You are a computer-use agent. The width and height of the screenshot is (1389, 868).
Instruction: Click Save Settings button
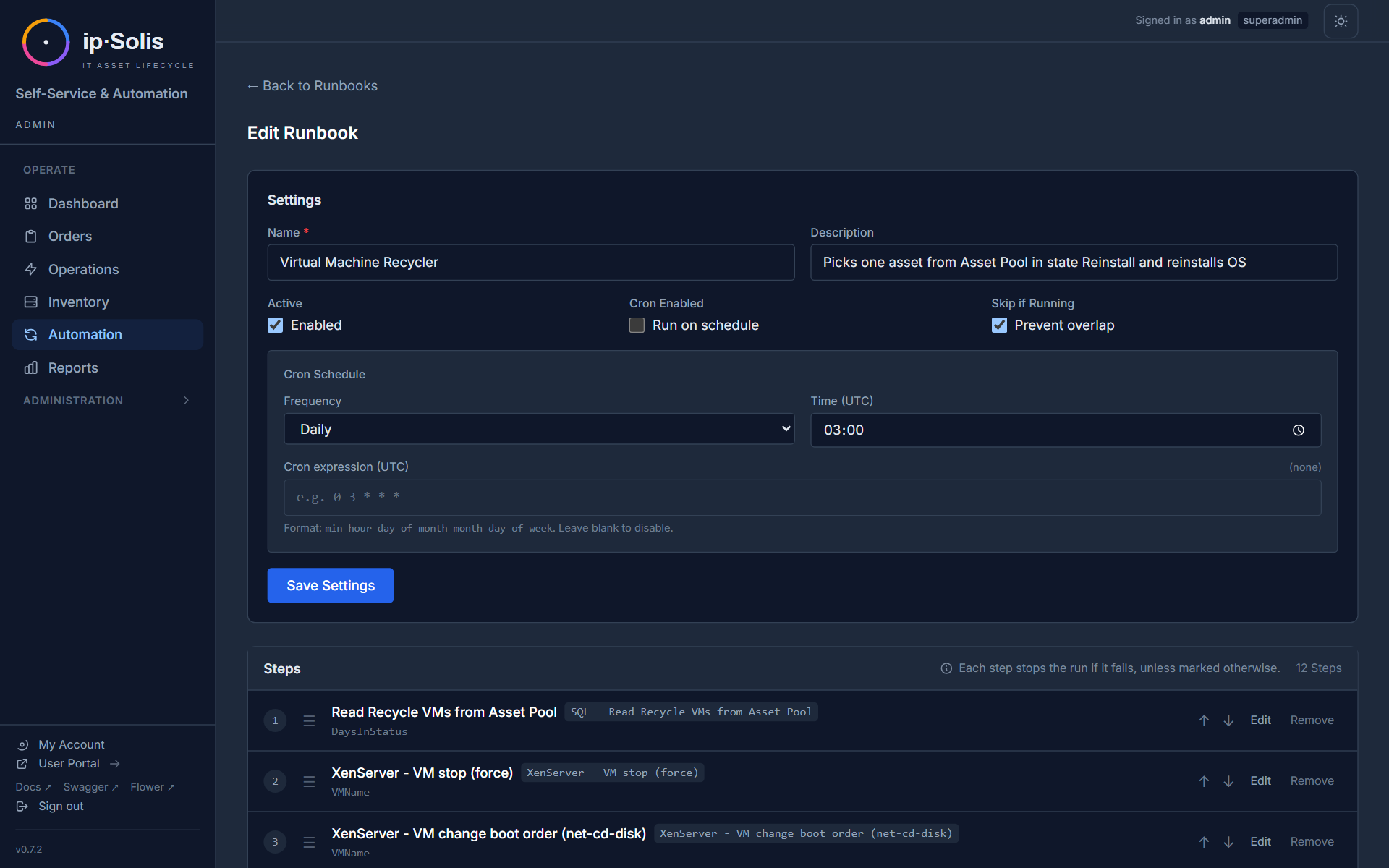tap(331, 585)
